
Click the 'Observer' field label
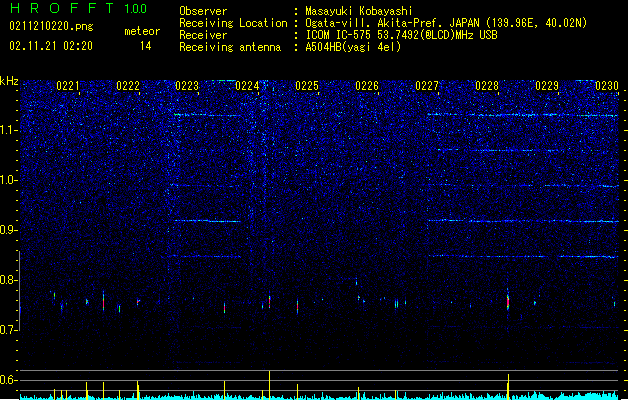click(203, 11)
